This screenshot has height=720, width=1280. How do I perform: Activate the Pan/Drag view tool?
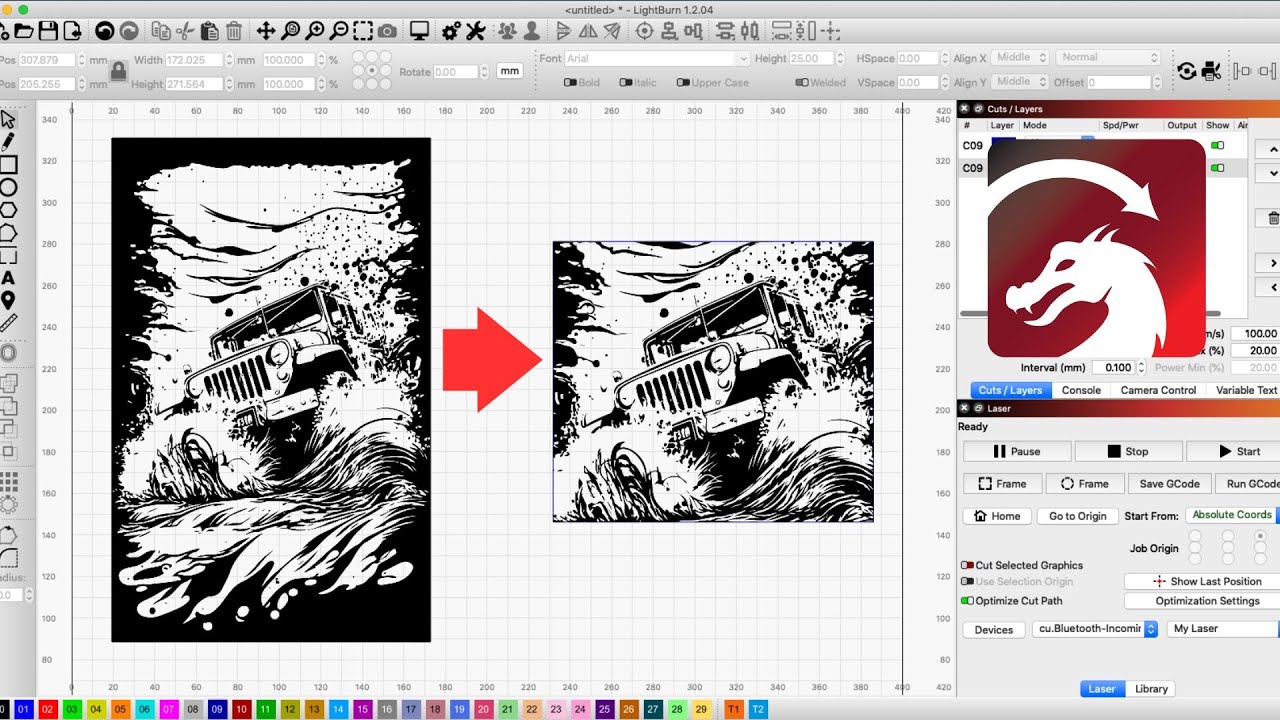coord(266,31)
